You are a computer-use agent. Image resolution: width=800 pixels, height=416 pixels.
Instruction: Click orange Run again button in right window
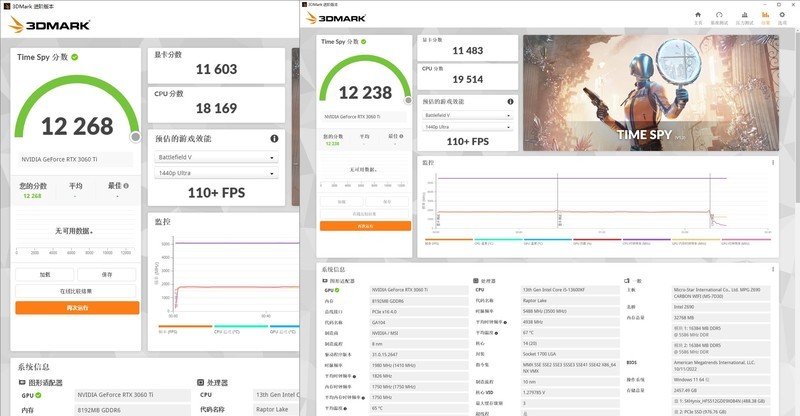365,226
